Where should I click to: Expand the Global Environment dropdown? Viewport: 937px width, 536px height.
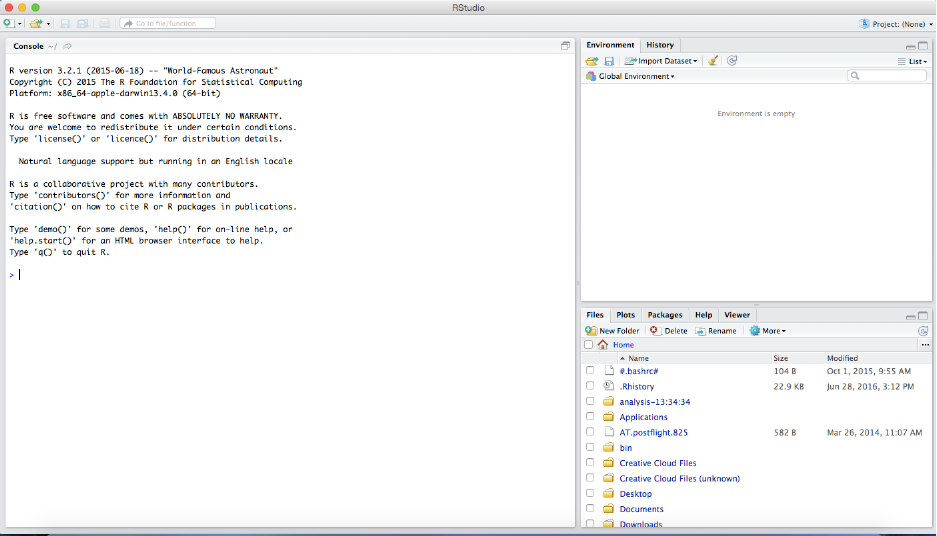(x=636, y=76)
